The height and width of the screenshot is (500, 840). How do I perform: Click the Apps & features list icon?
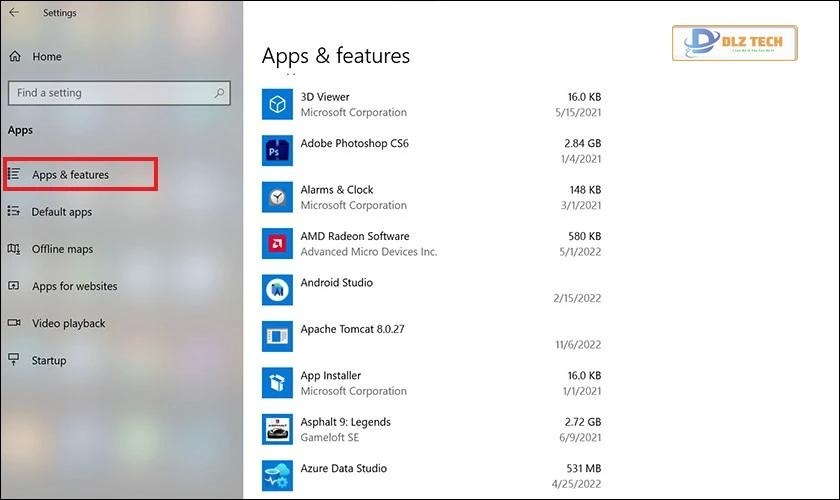coord(14,174)
